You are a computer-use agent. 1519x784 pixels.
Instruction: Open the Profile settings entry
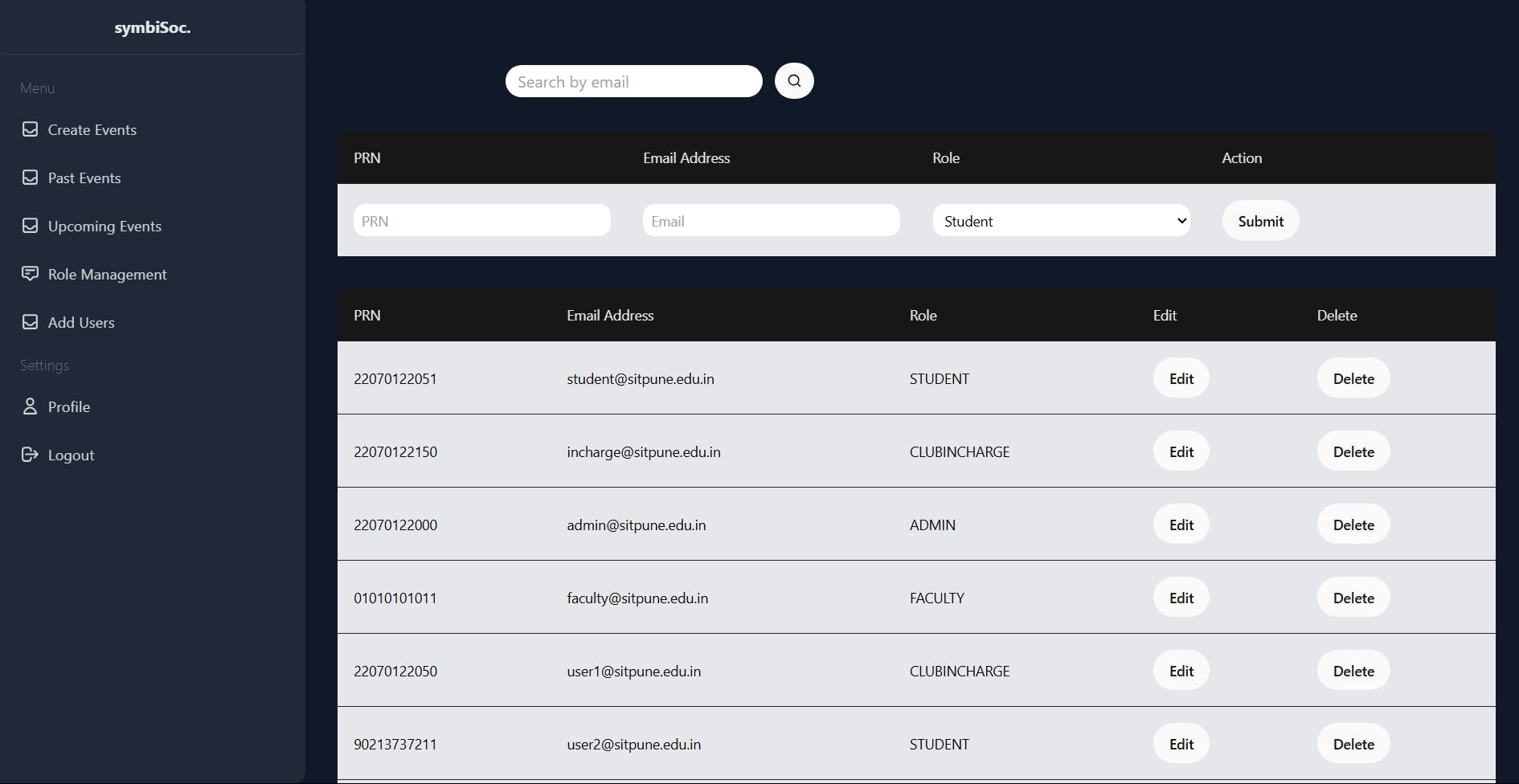click(x=69, y=407)
